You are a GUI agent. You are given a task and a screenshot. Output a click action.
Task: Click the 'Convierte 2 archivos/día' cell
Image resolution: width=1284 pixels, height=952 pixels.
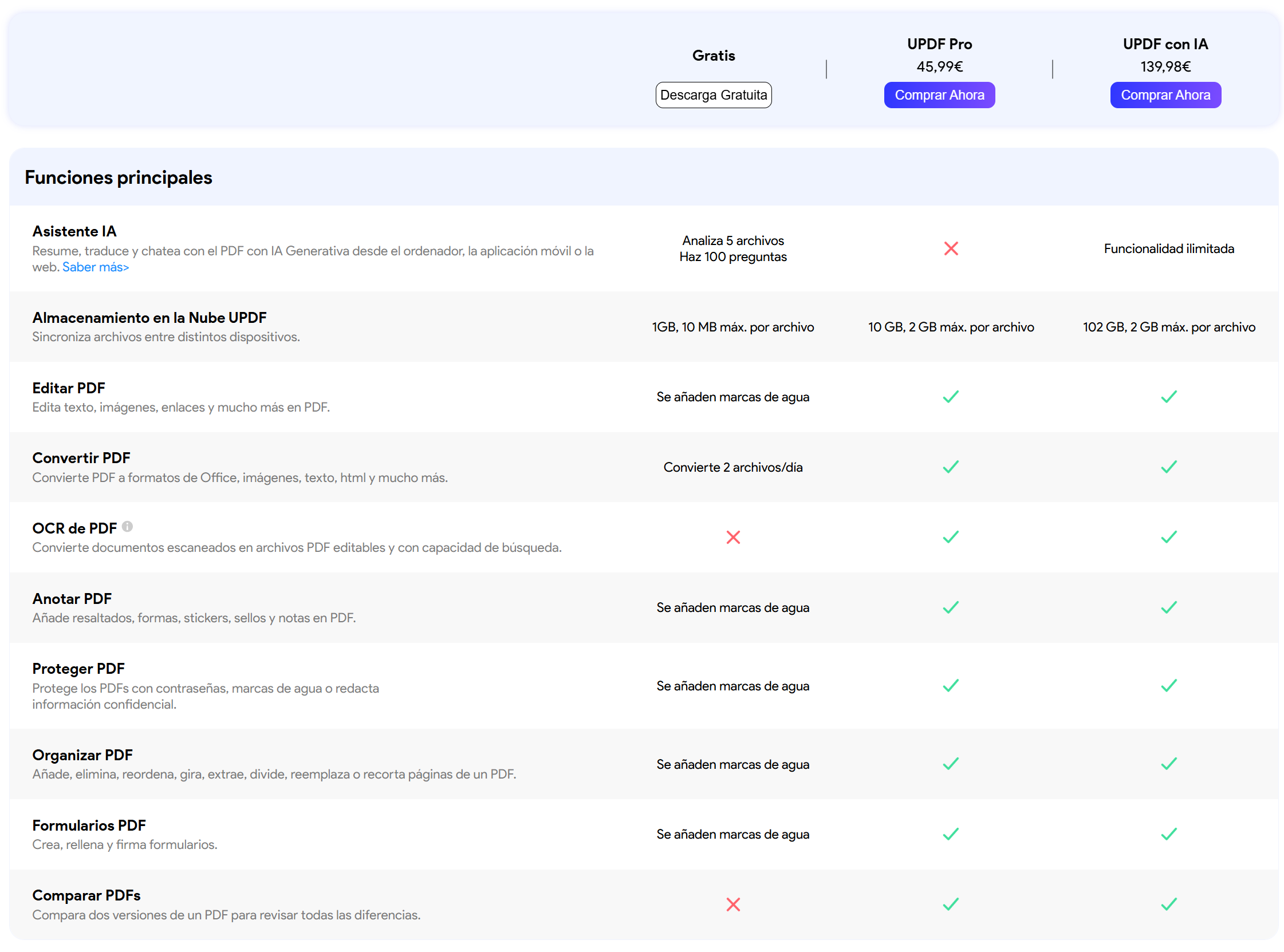click(733, 467)
